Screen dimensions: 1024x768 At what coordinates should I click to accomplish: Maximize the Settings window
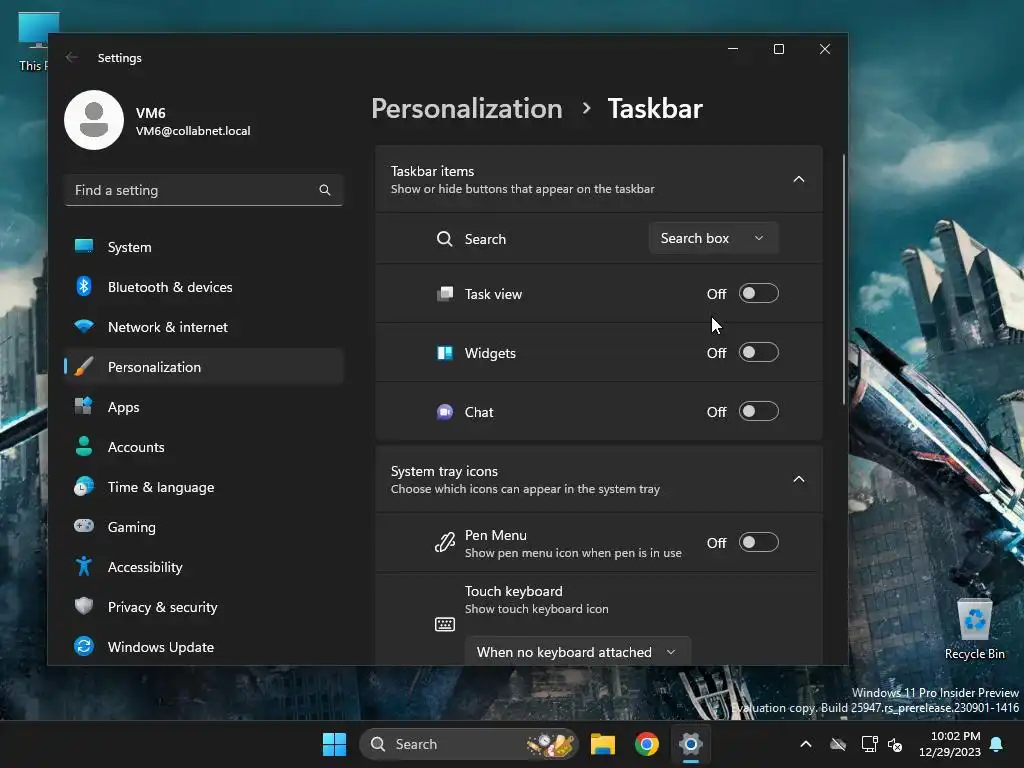[x=778, y=49]
